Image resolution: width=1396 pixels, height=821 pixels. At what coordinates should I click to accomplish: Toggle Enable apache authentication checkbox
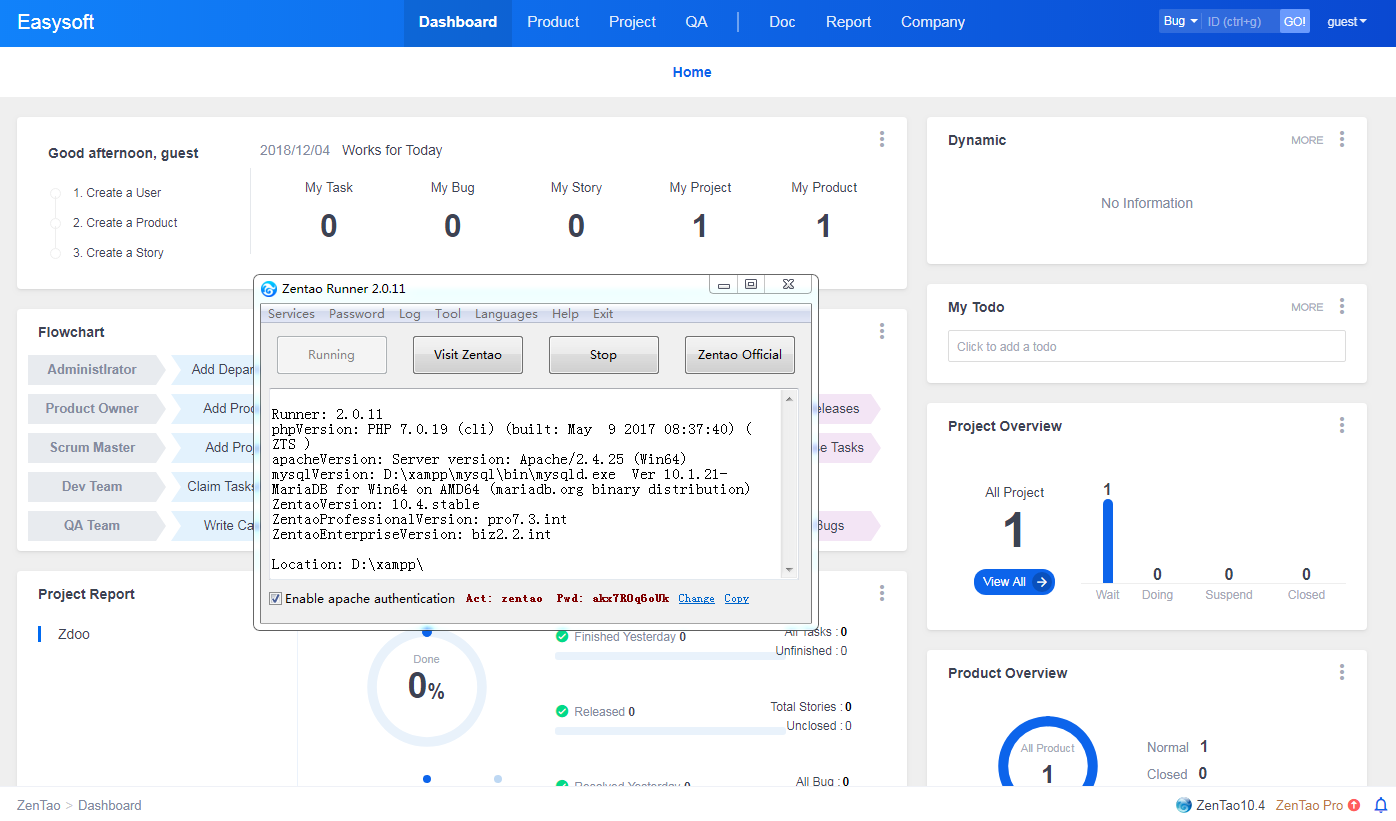pos(275,598)
